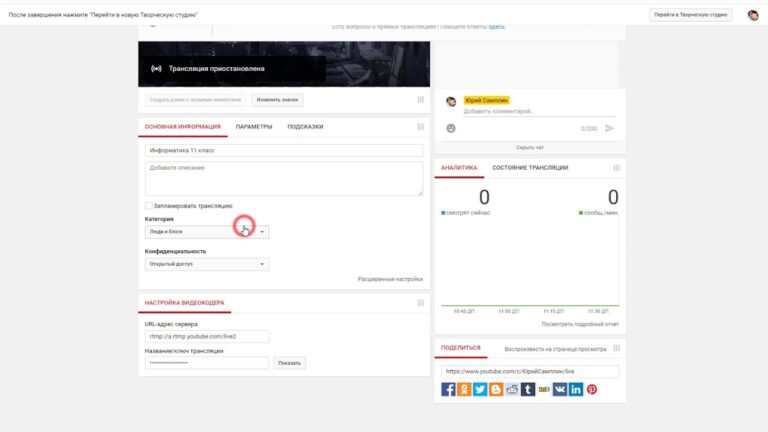Select the Настройка видеокодера tab
The width and height of the screenshot is (768, 432).
[x=185, y=303]
